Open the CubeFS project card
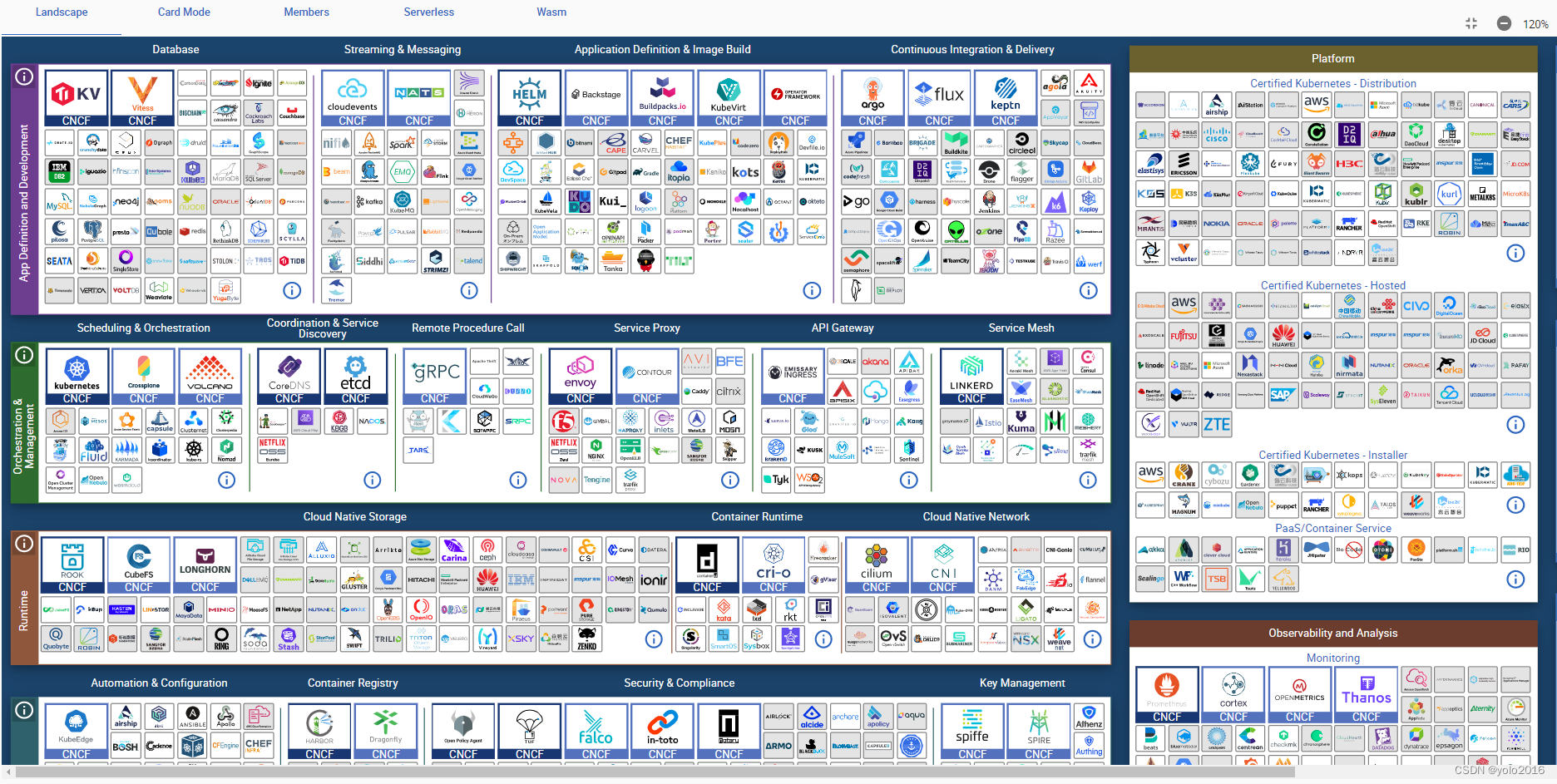The image size is (1557, 784). tap(139, 565)
